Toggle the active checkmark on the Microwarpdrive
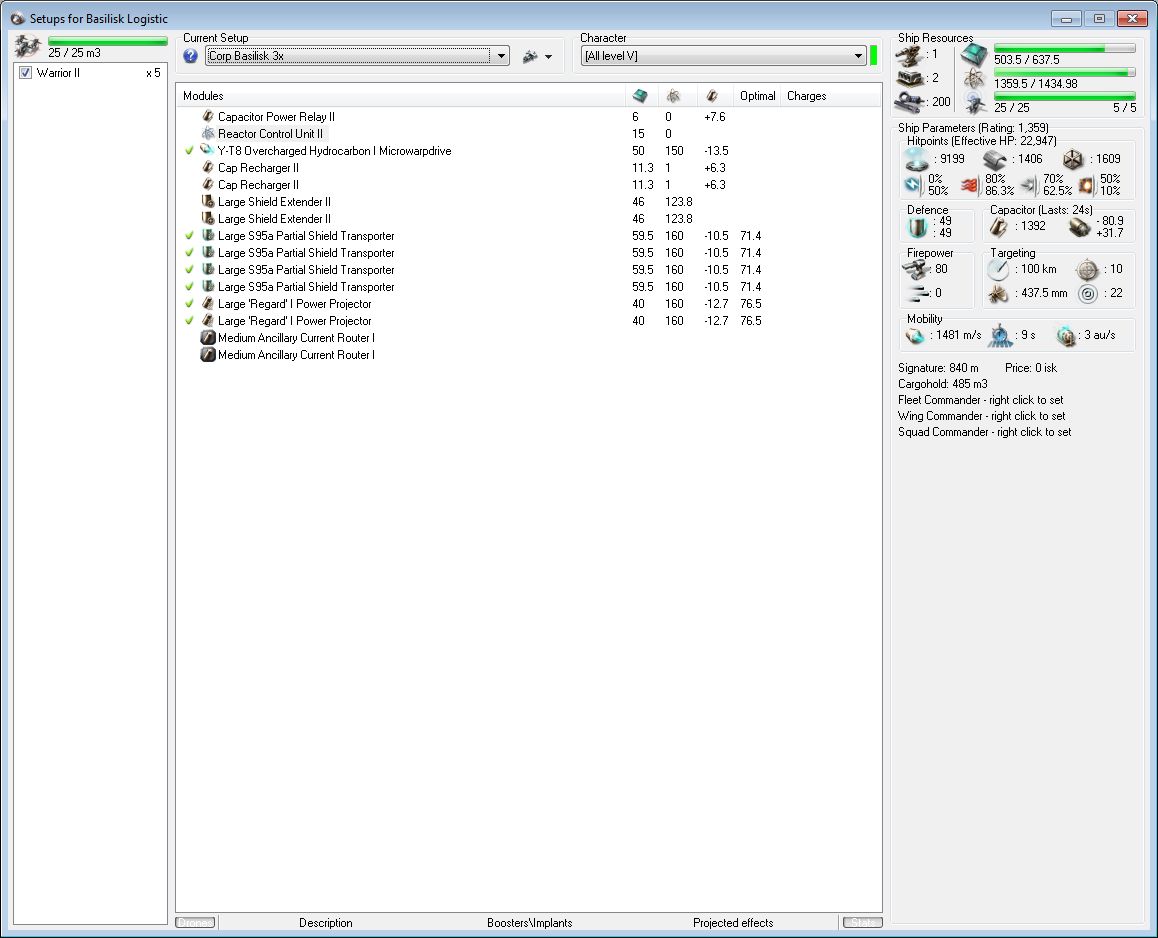 (x=189, y=150)
